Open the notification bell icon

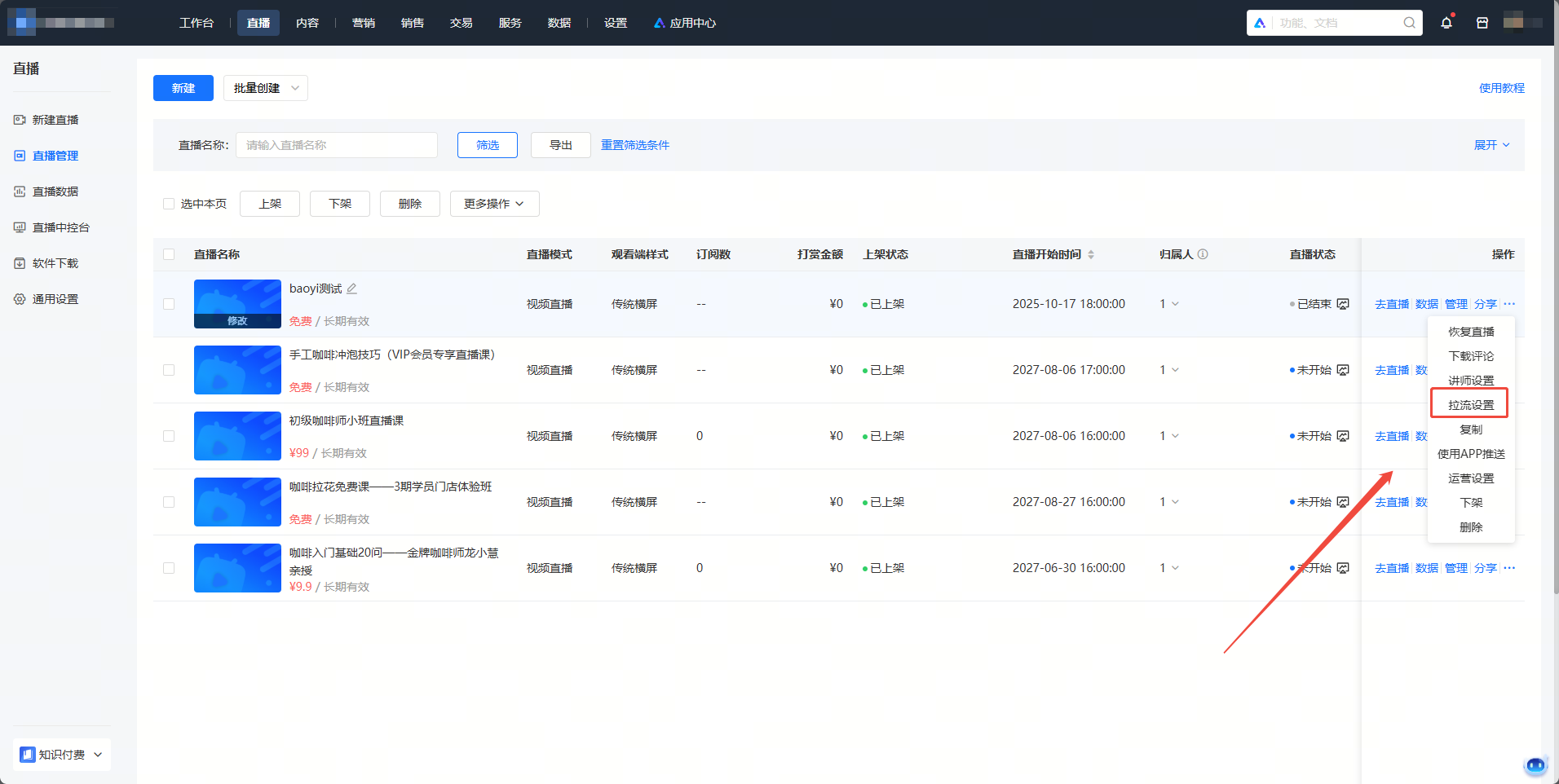tap(1446, 23)
